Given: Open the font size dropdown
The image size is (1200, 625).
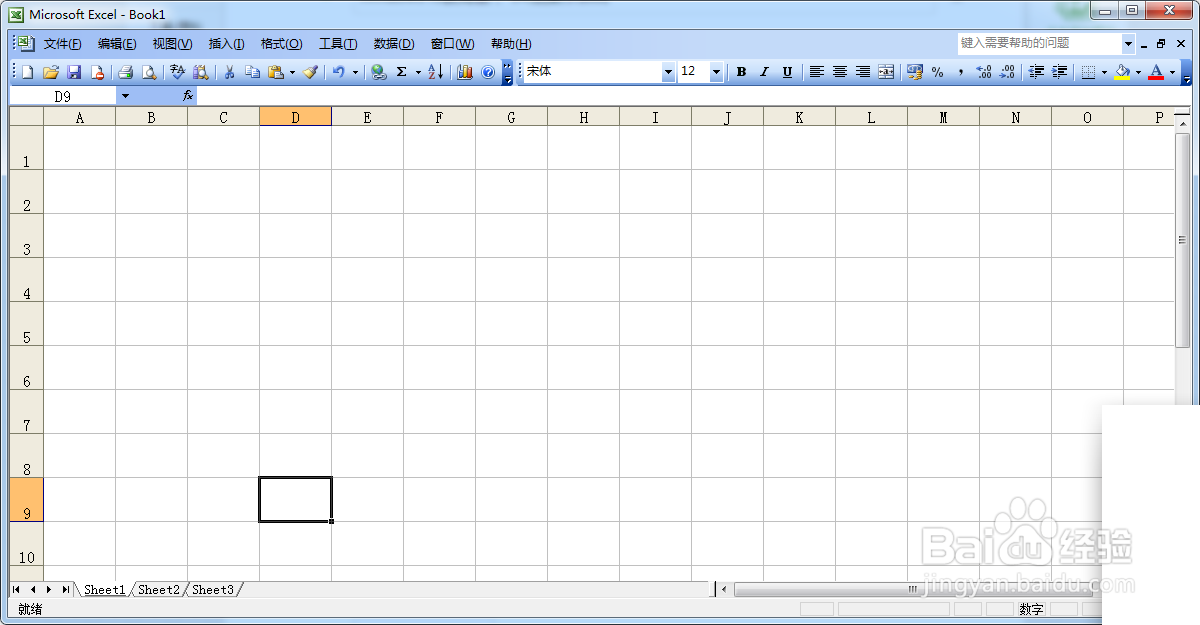Looking at the screenshot, I should (716, 72).
